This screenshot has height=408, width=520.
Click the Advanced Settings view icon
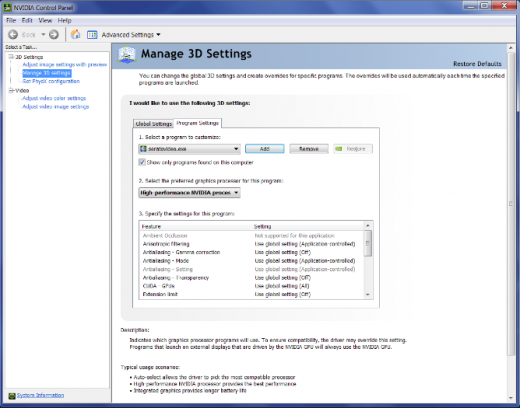pyautogui.click(x=92, y=35)
